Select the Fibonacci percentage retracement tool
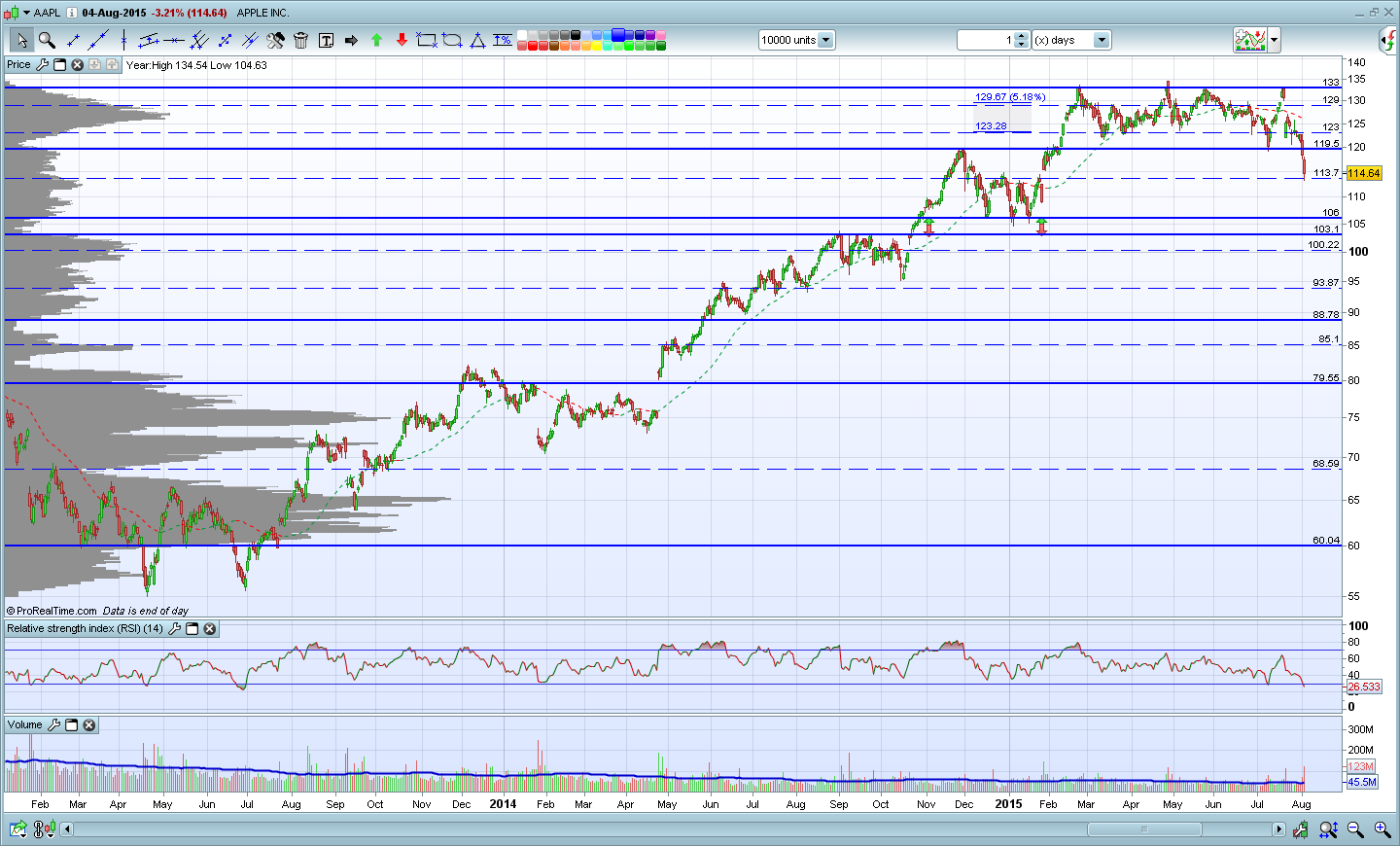Screen dimensions: 1400x846 pos(503,40)
